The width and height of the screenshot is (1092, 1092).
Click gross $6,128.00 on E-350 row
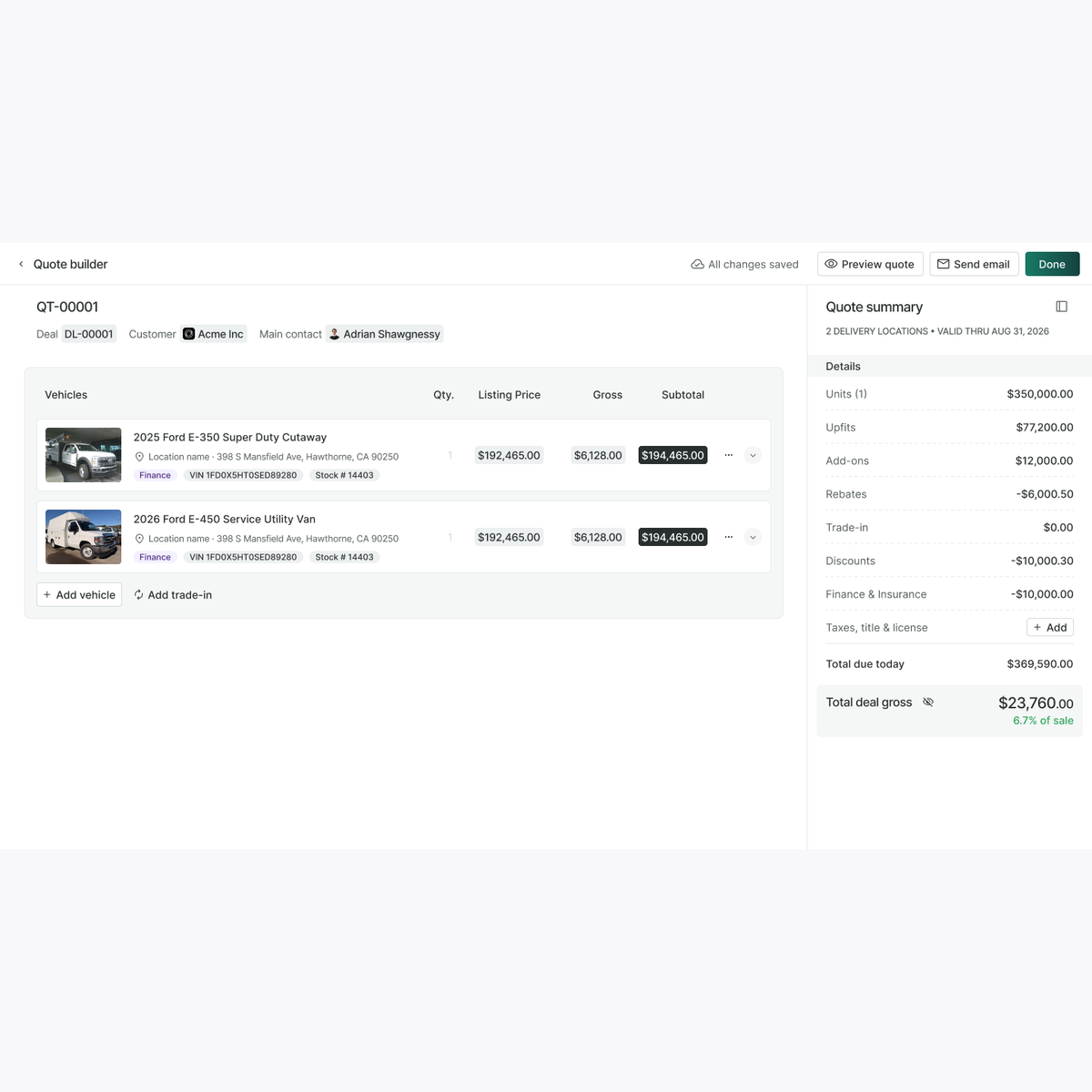click(598, 455)
